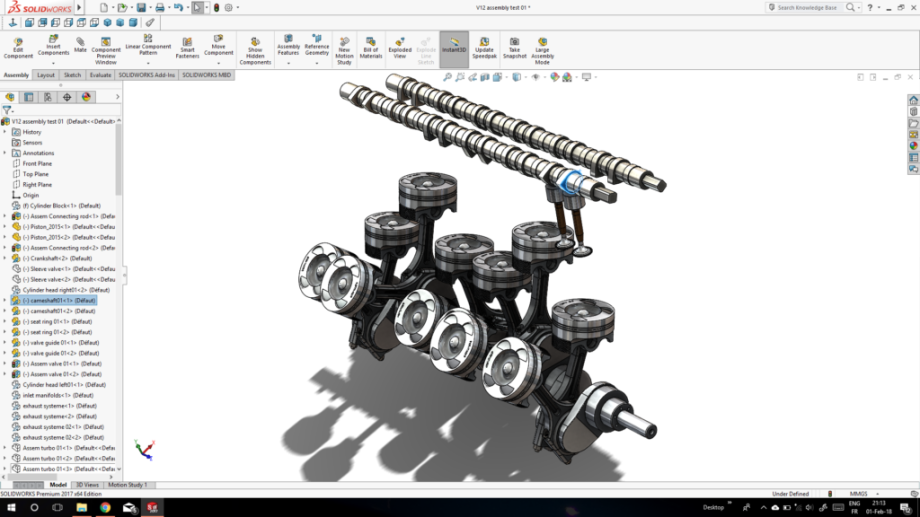920x517 pixels.
Task: Expand the Crankshaft<2> tree node
Action: click(5, 258)
